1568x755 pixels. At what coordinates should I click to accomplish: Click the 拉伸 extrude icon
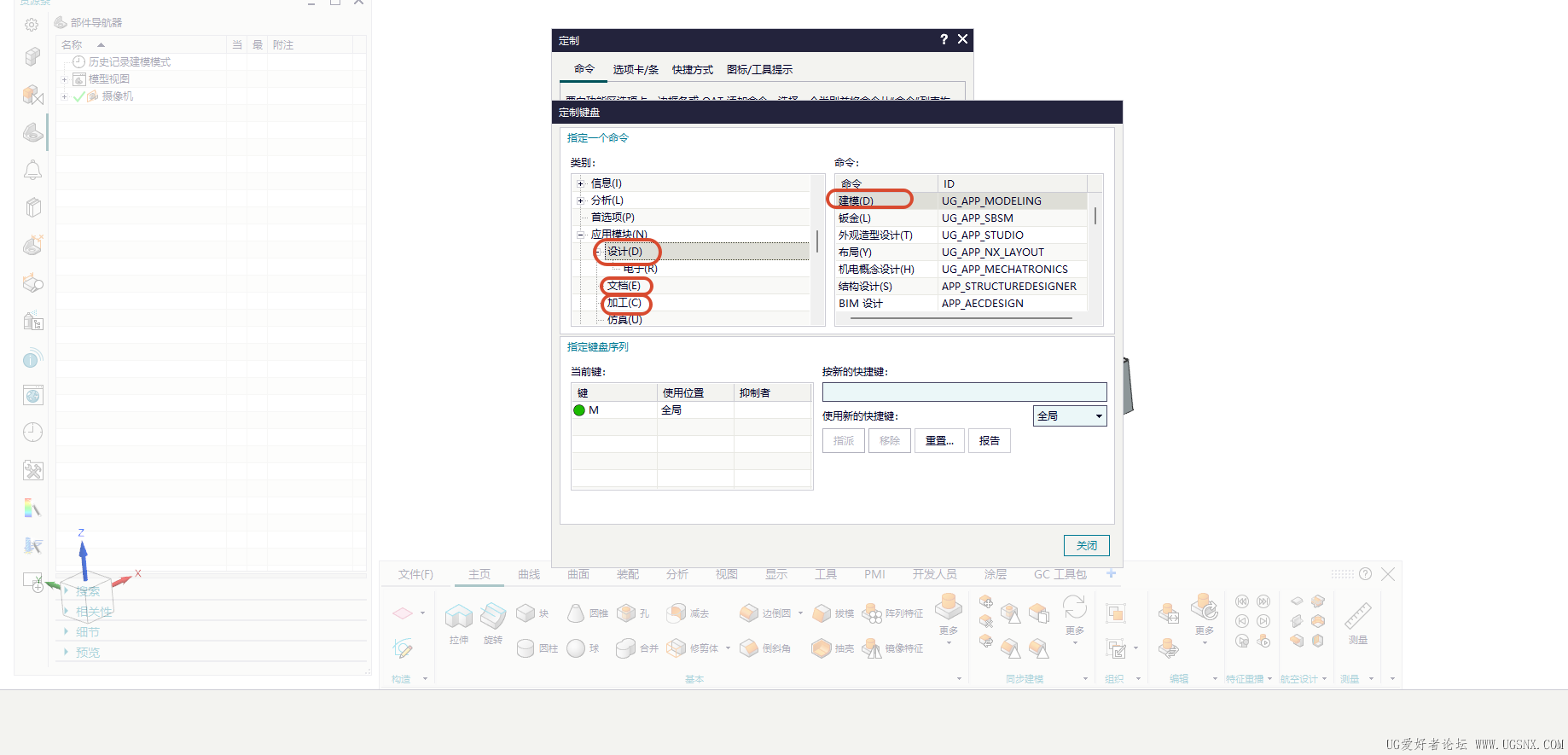459,616
